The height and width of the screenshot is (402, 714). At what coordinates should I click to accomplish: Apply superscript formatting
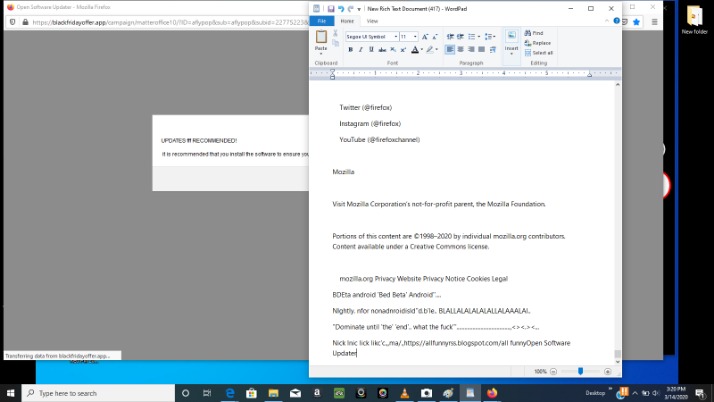pos(403,50)
